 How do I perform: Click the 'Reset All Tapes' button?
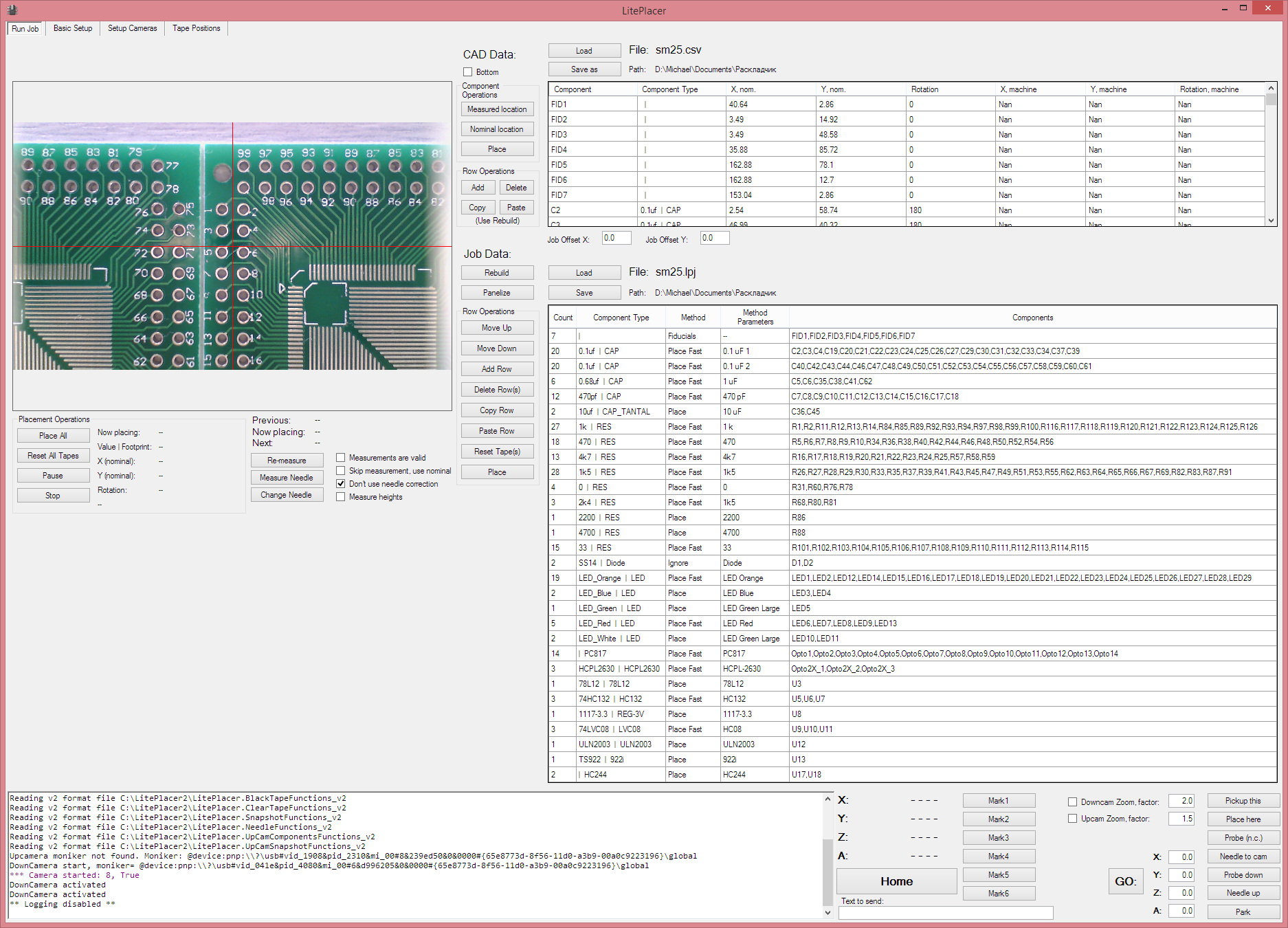click(x=53, y=456)
